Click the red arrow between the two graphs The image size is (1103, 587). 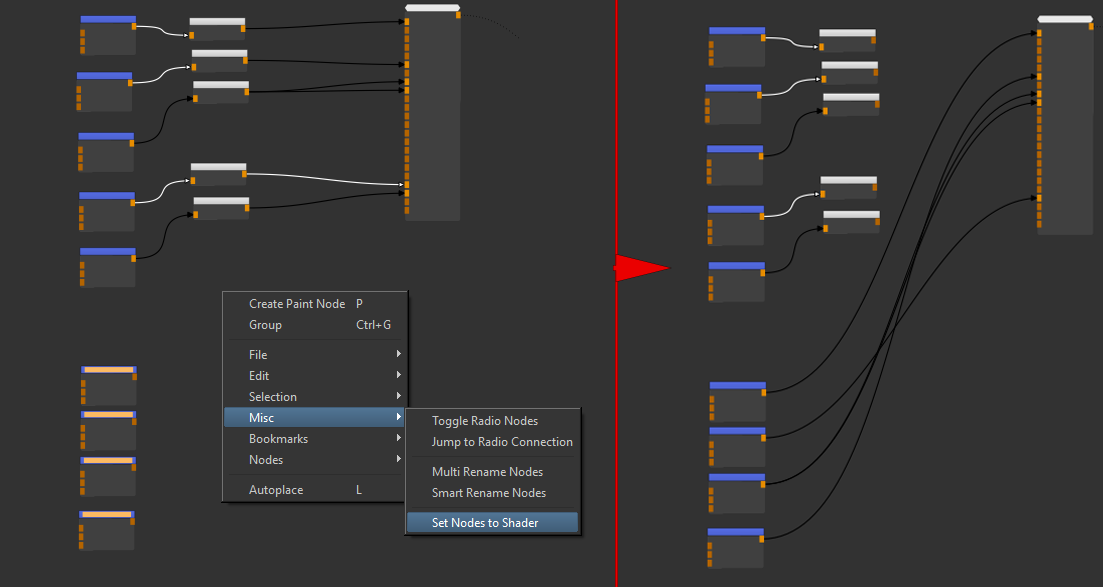tap(642, 268)
